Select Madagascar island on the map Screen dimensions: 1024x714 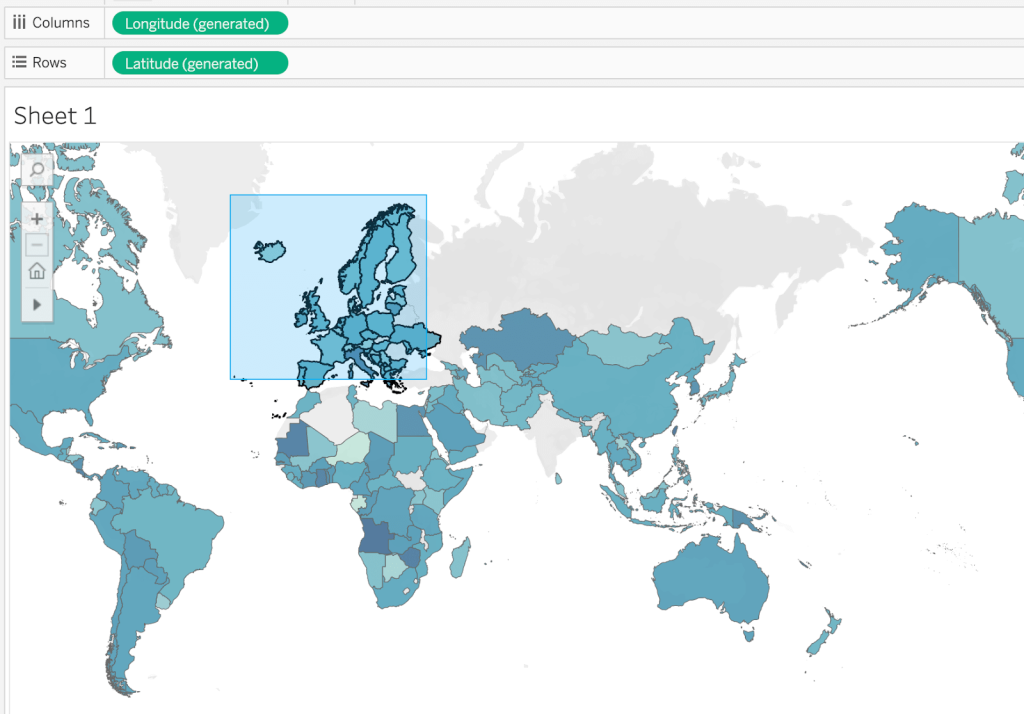pyautogui.click(x=460, y=559)
